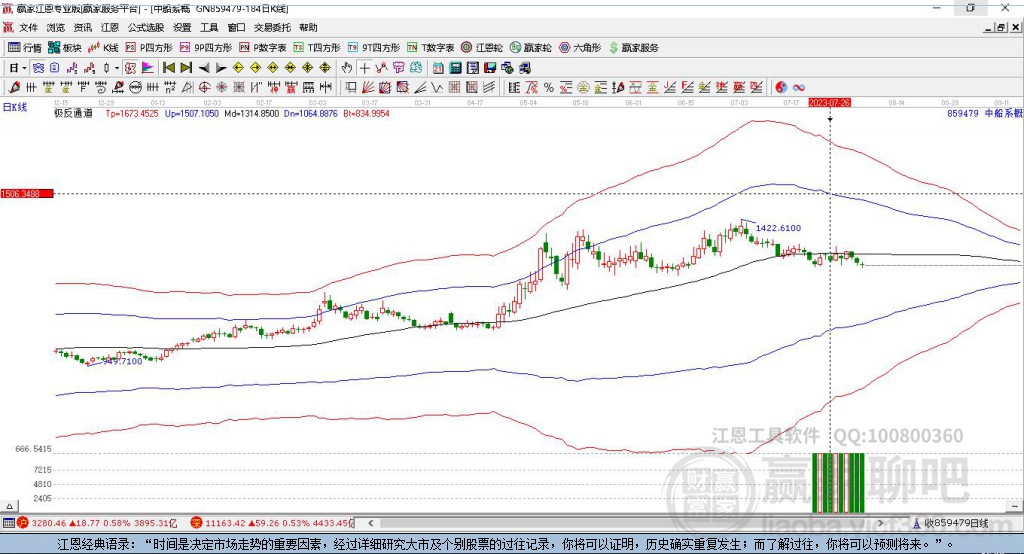Image resolution: width=1024 pixels, height=554 pixels.
Task: Select the snowflake star tool
Action: (x=221, y=88)
